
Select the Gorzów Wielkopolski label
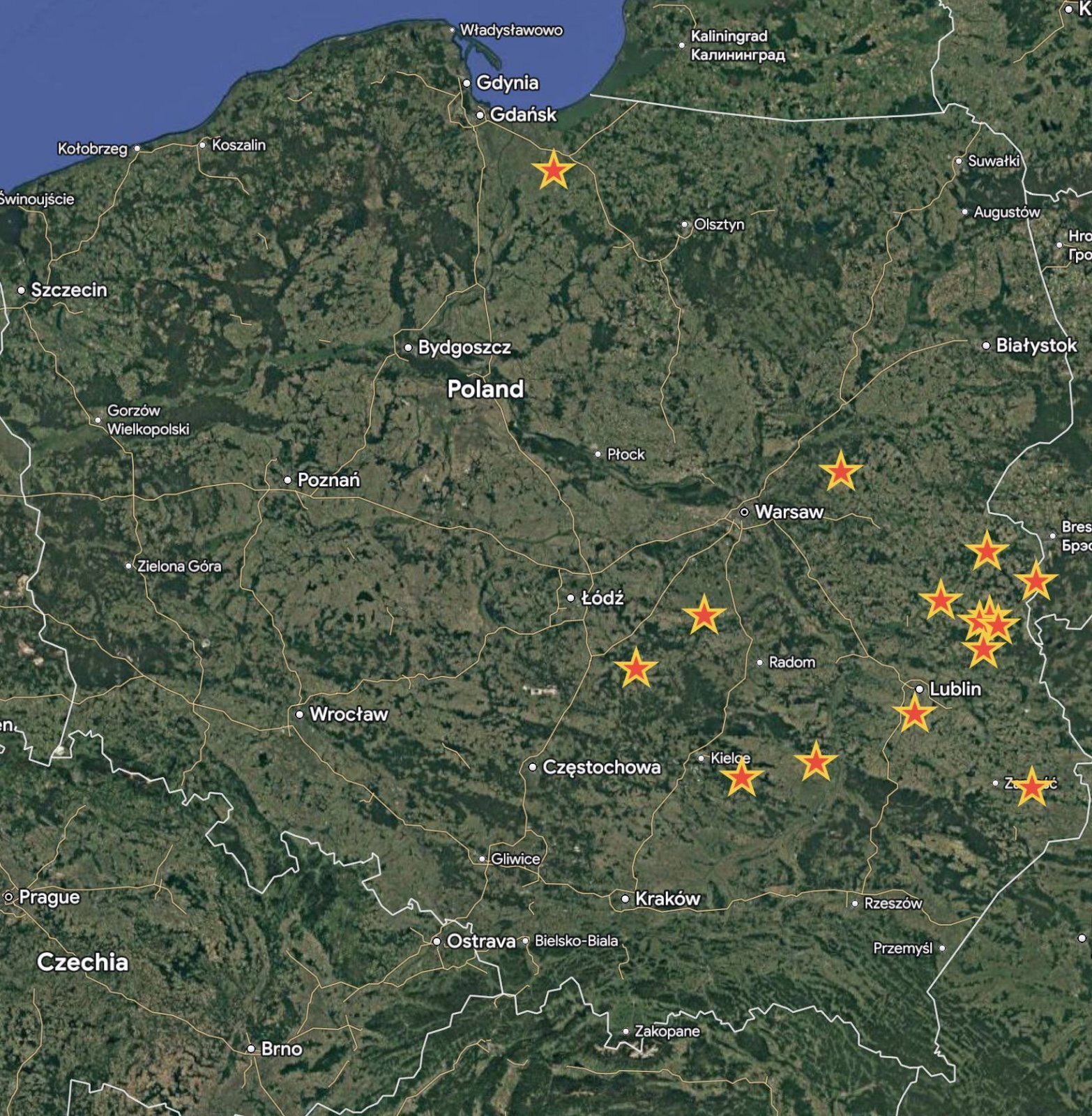(x=148, y=420)
